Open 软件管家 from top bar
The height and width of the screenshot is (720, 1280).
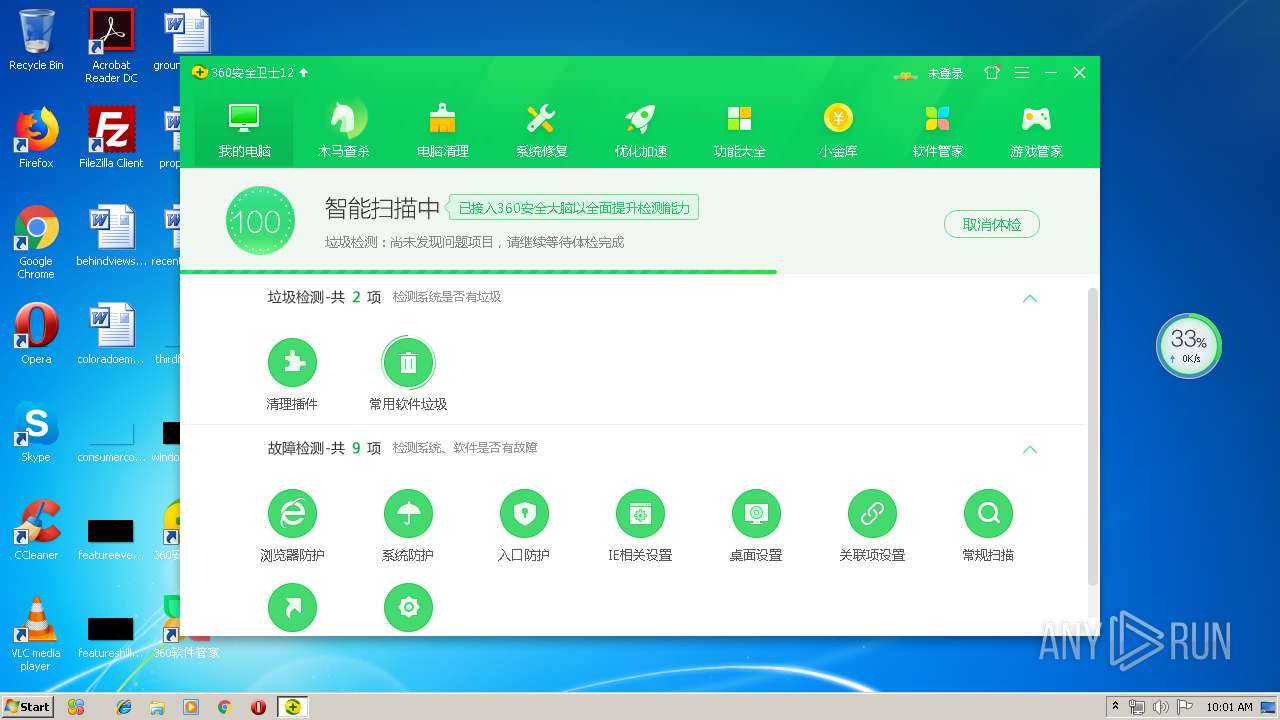click(x=937, y=130)
